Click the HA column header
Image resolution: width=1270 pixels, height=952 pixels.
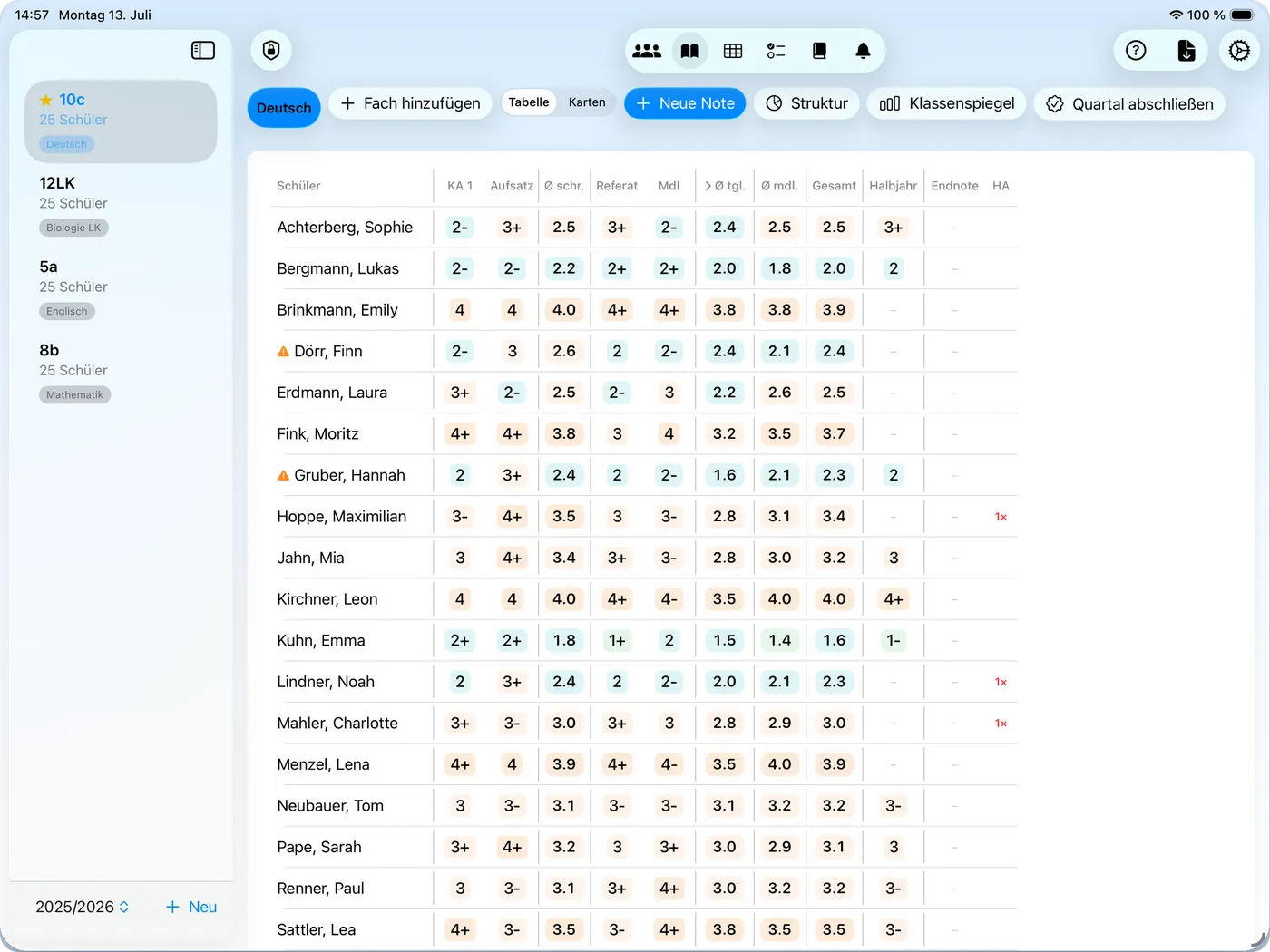point(1001,186)
